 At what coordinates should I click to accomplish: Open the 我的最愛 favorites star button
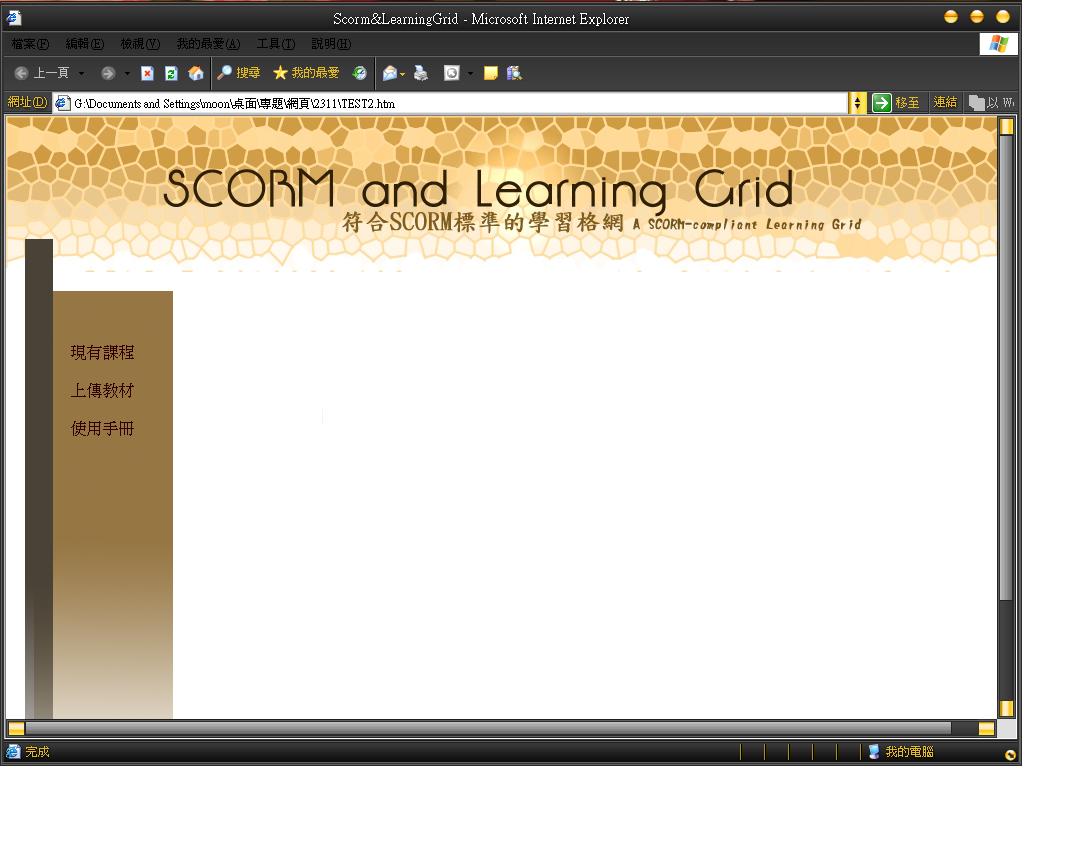[306, 73]
